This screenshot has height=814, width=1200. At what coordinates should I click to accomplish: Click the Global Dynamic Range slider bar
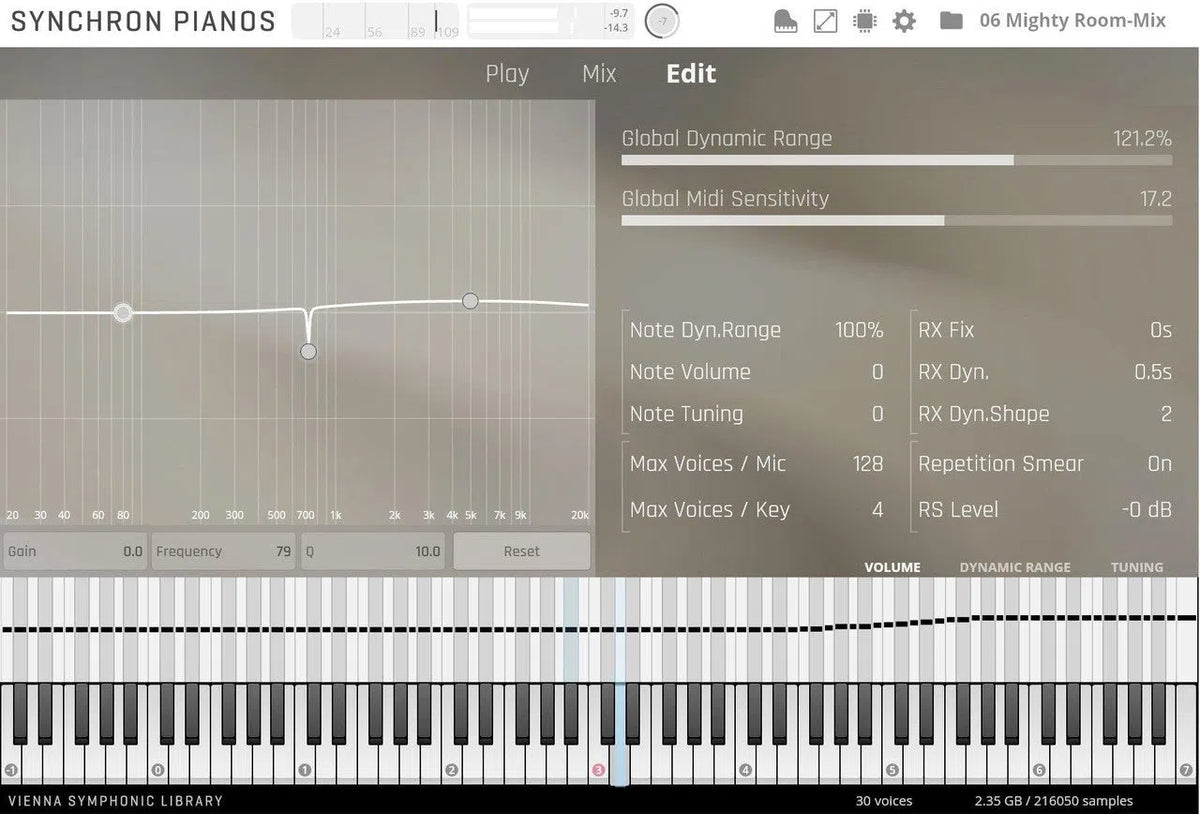click(896, 160)
